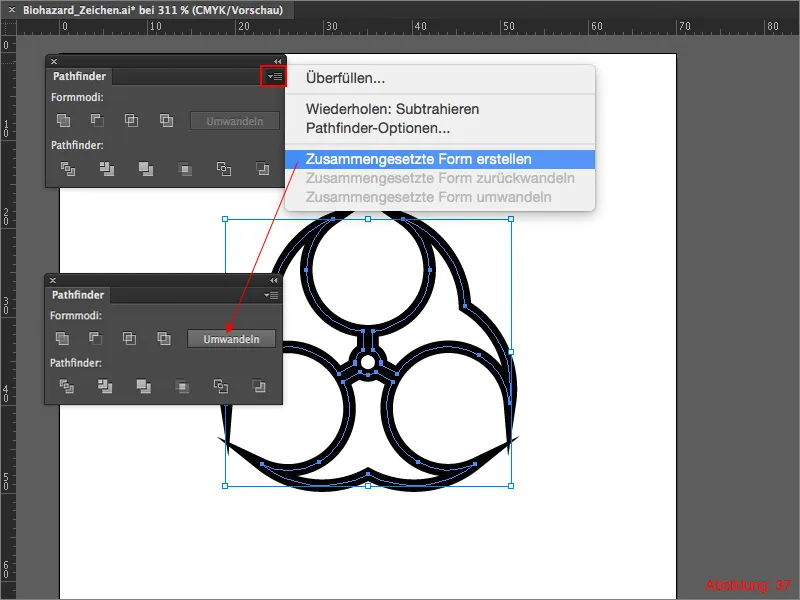Viewport: 800px width, 600px height.
Task: Choose Pathfinder-Optionen... menu entry
Action: coord(440,128)
